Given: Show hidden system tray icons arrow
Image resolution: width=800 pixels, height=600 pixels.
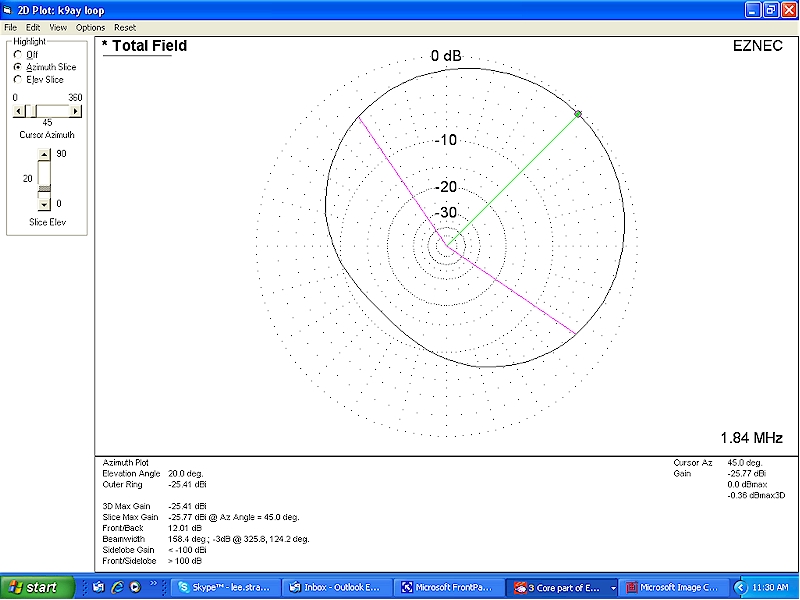Looking at the screenshot, I should pos(741,587).
